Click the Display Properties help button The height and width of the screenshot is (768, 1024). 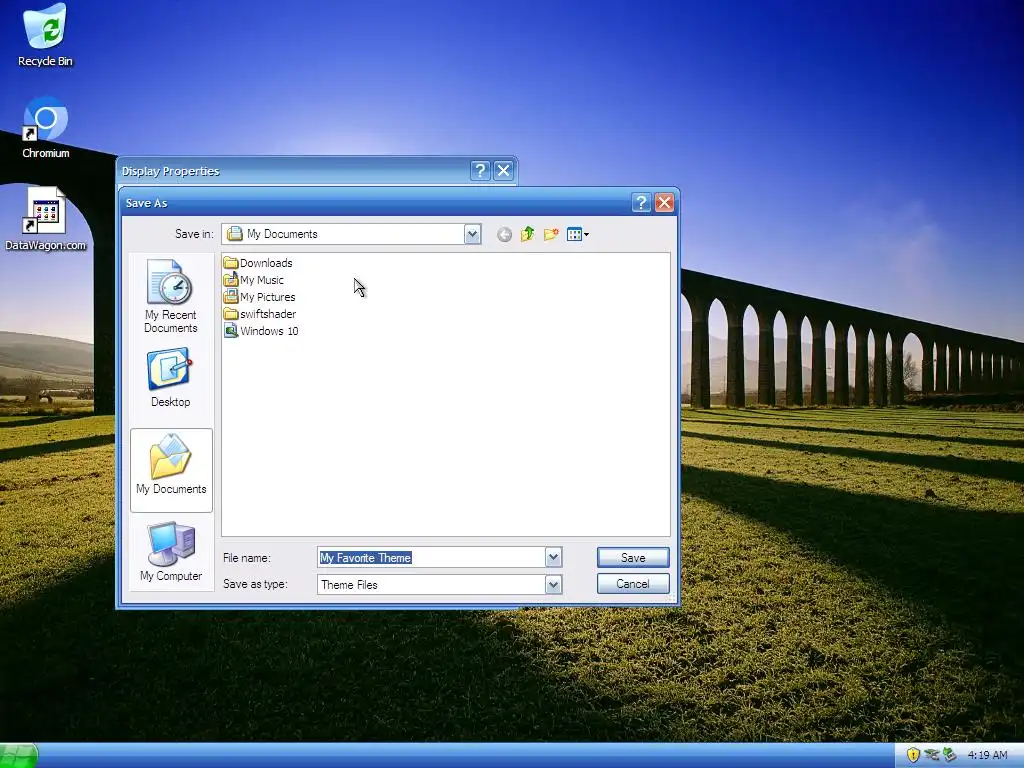480,170
